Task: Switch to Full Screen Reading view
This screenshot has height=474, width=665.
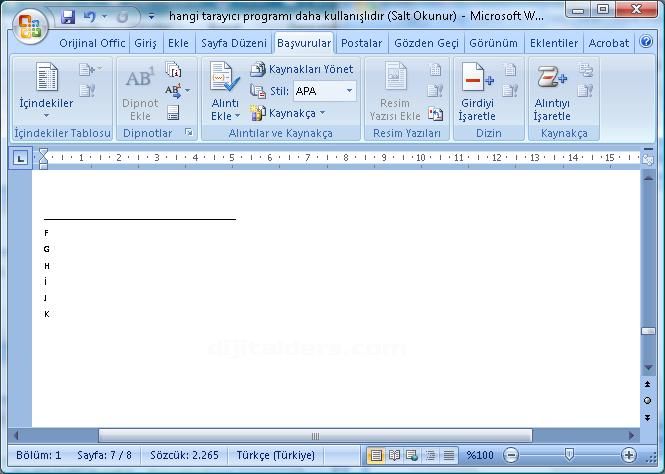Action: [x=394, y=456]
